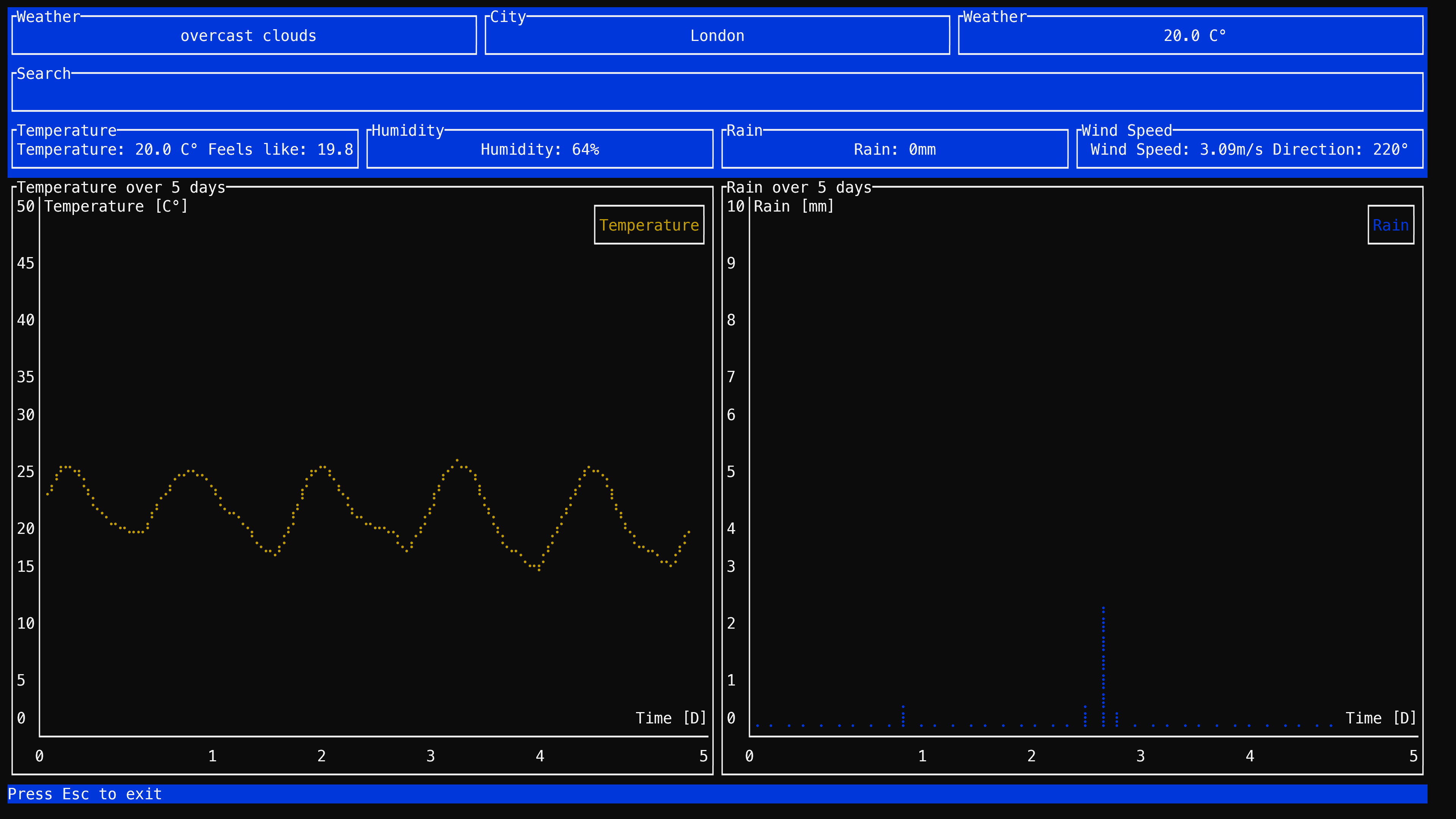The width and height of the screenshot is (1456, 819).
Task: Click the '45' tick on temperature y-axis
Action: (x=25, y=263)
